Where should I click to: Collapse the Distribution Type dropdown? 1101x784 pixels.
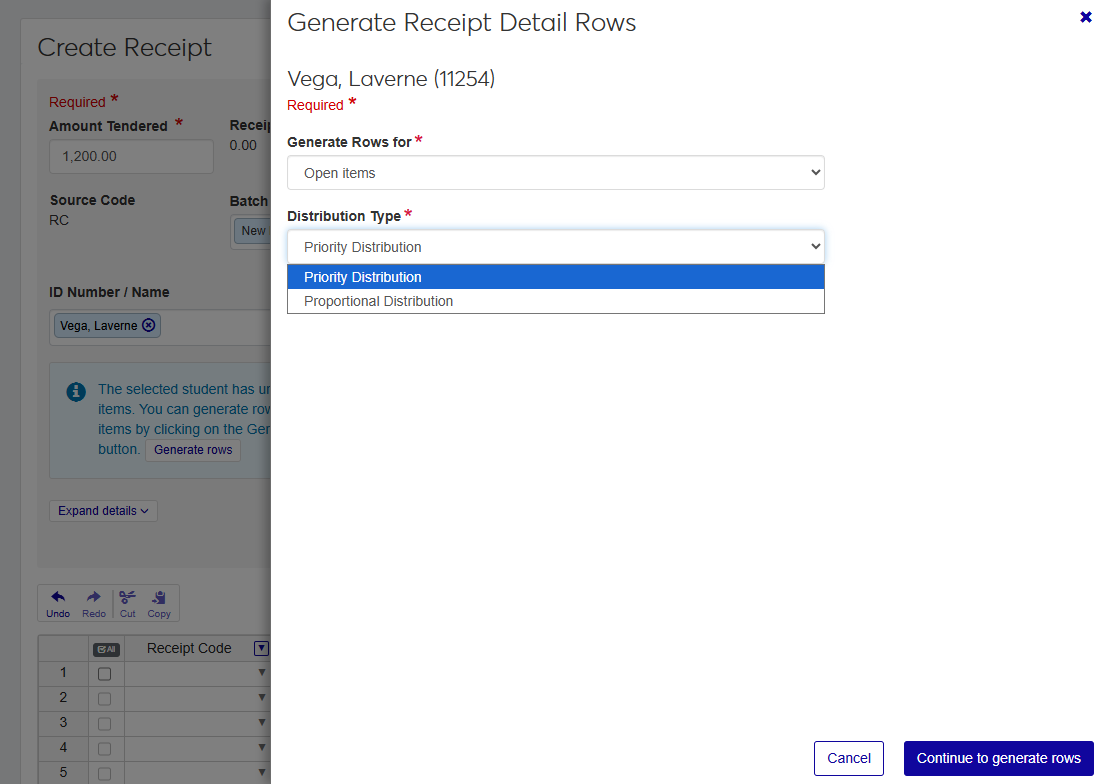pos(555,246)
